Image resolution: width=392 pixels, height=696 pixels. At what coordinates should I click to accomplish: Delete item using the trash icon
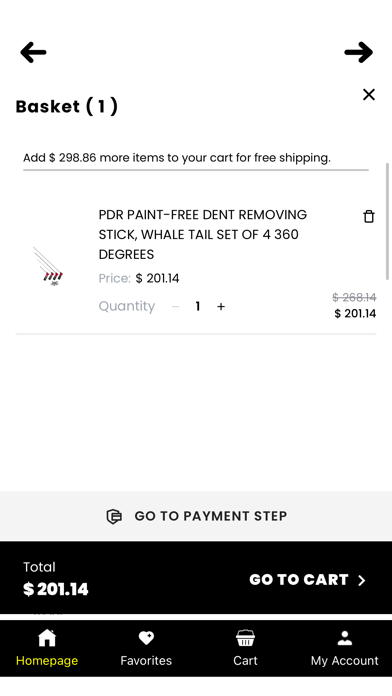369,217
